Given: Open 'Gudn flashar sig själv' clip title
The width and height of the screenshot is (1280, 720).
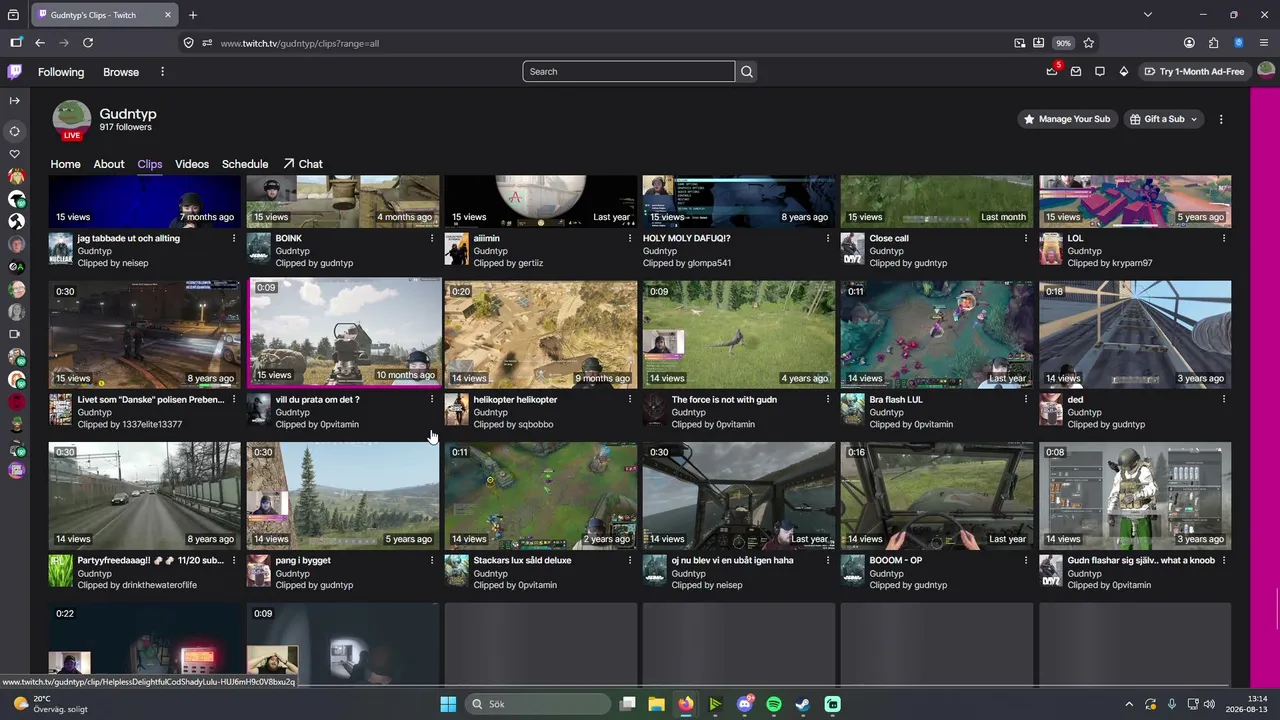Looking at the screenshot, I should point(1141,560).
